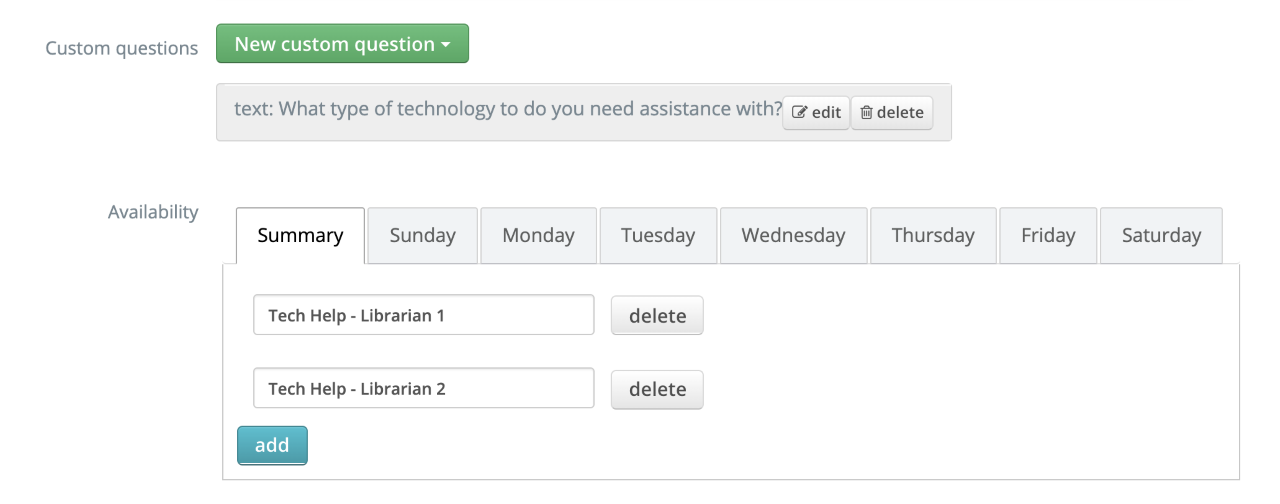Focus the Tech Help - Librarian 2 field

(x=424, y=388)
